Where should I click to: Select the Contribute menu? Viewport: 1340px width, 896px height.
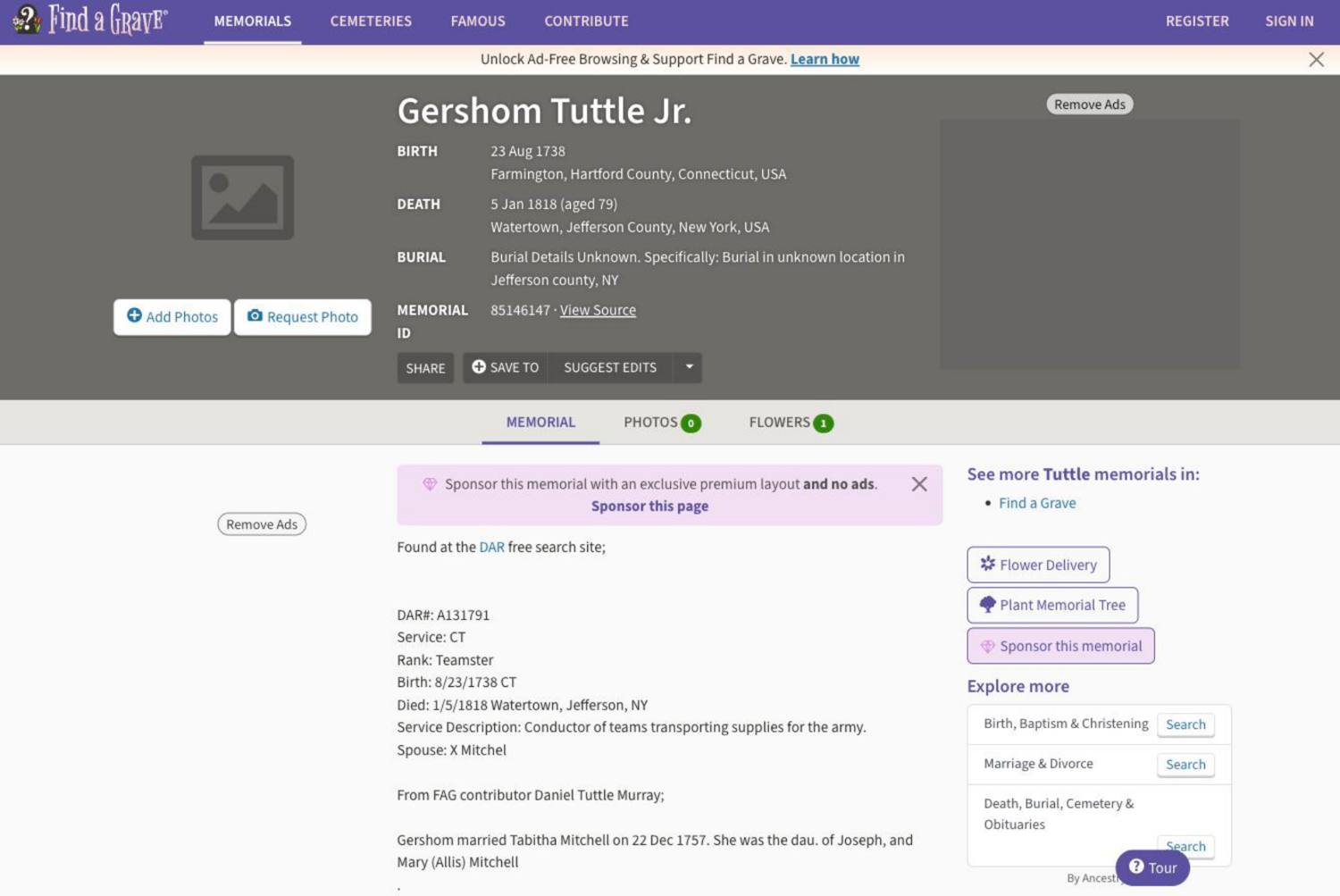(x=586, y=21)
